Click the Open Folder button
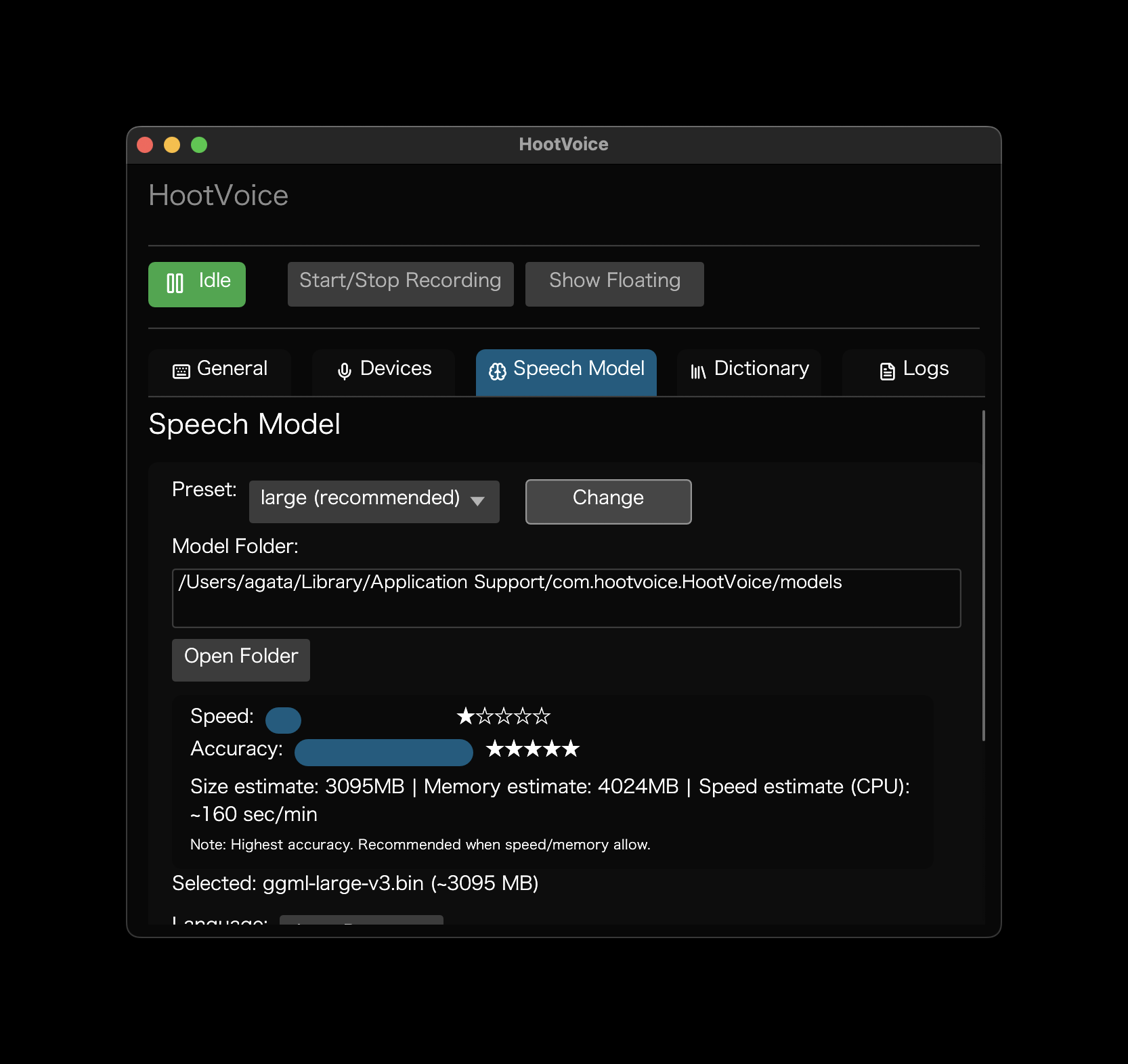1128x1064 pixels. click(x=241, y=659)
